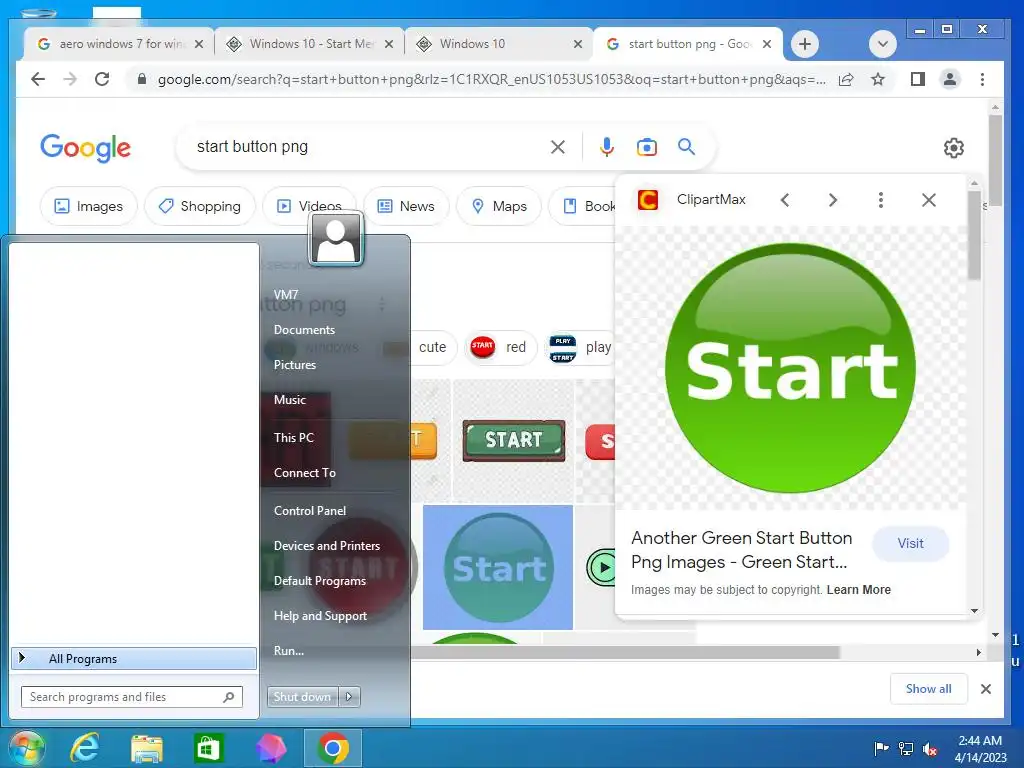Click the blue magnifier search icon
The width and height of the screenshot is (1024, 768).
pos(686,146)
